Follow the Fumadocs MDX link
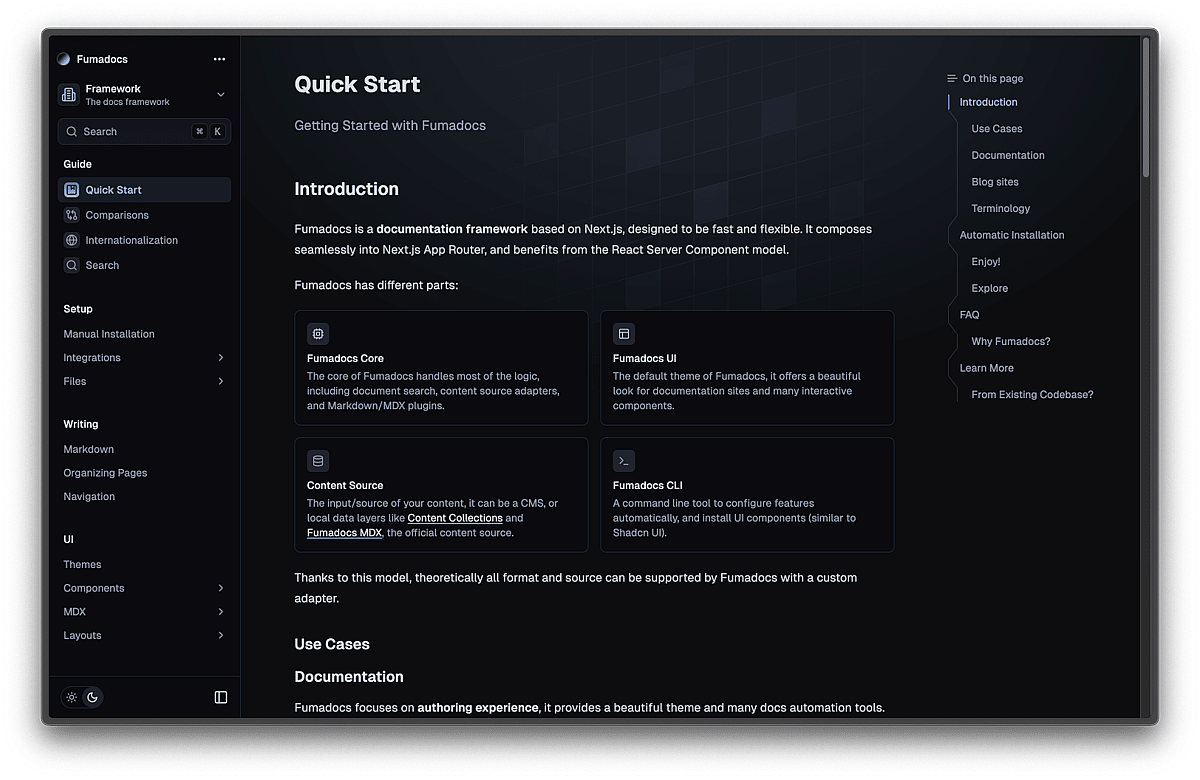The width and height of the screenshot is (1200, 780). pos(344,533)
